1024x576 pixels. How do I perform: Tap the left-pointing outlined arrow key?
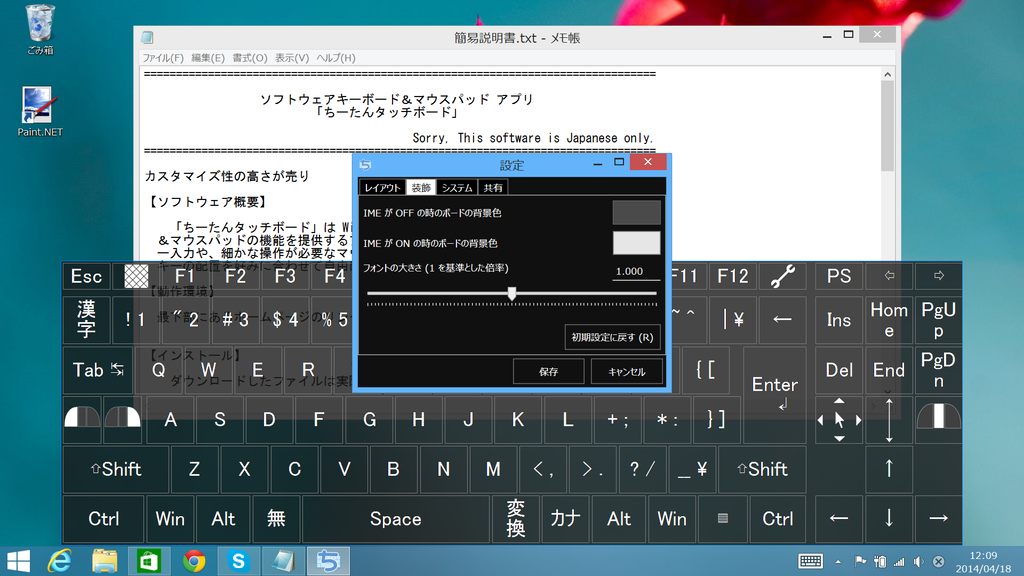pyautogui.click(x=889, y=276)
